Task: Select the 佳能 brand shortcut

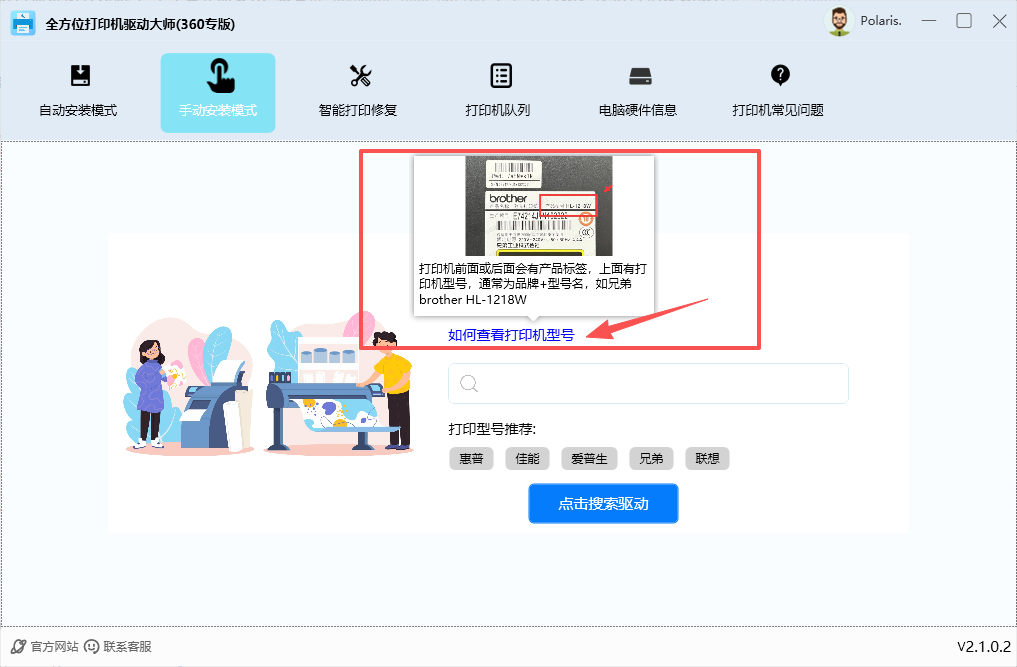Action: point(527,458)
